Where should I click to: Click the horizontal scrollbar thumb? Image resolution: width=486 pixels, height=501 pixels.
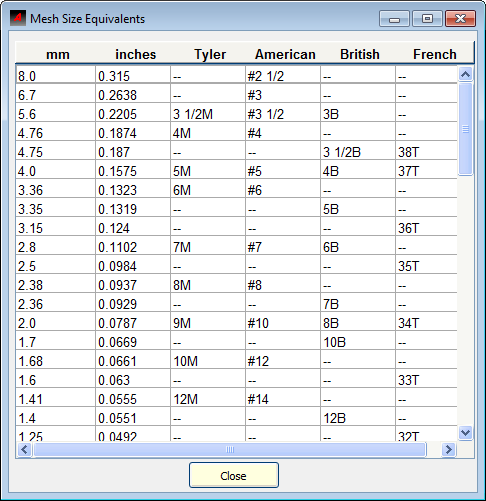click(x=230, y=450)
